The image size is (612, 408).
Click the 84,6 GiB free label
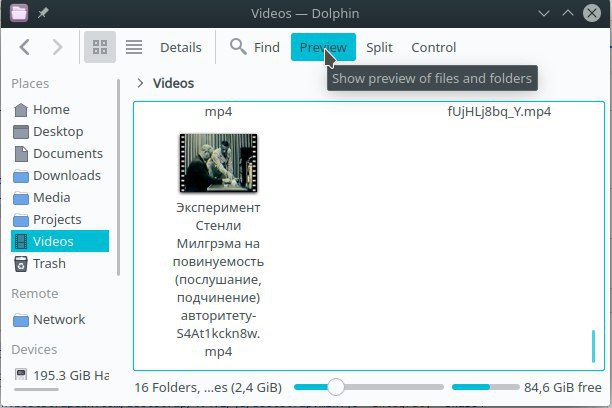coord(562,387)
